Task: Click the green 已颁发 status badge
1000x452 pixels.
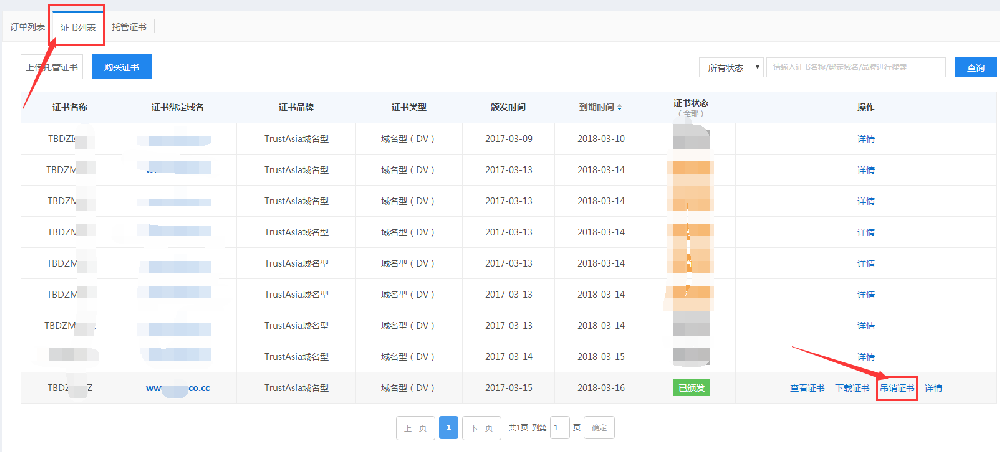Action: (x=691, y=388)
